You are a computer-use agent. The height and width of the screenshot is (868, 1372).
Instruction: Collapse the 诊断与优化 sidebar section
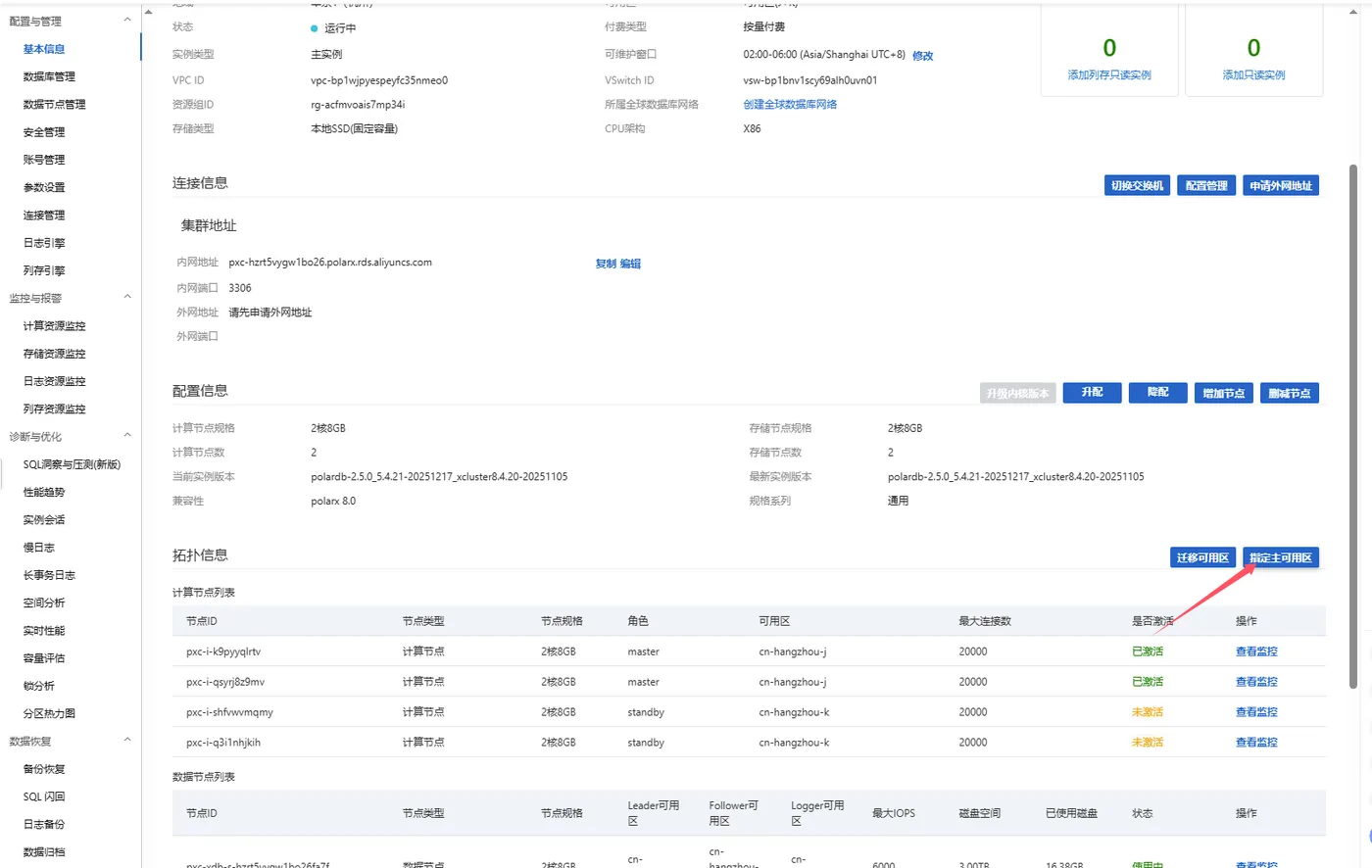127,436
